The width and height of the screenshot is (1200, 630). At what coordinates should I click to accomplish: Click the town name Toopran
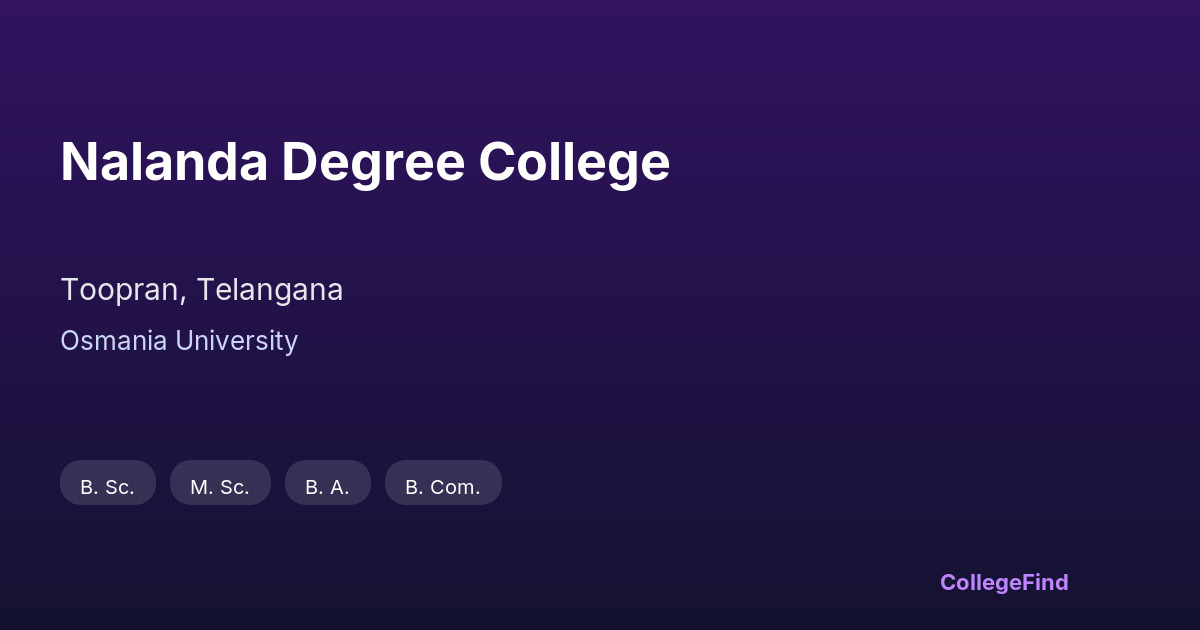(121, 290)
